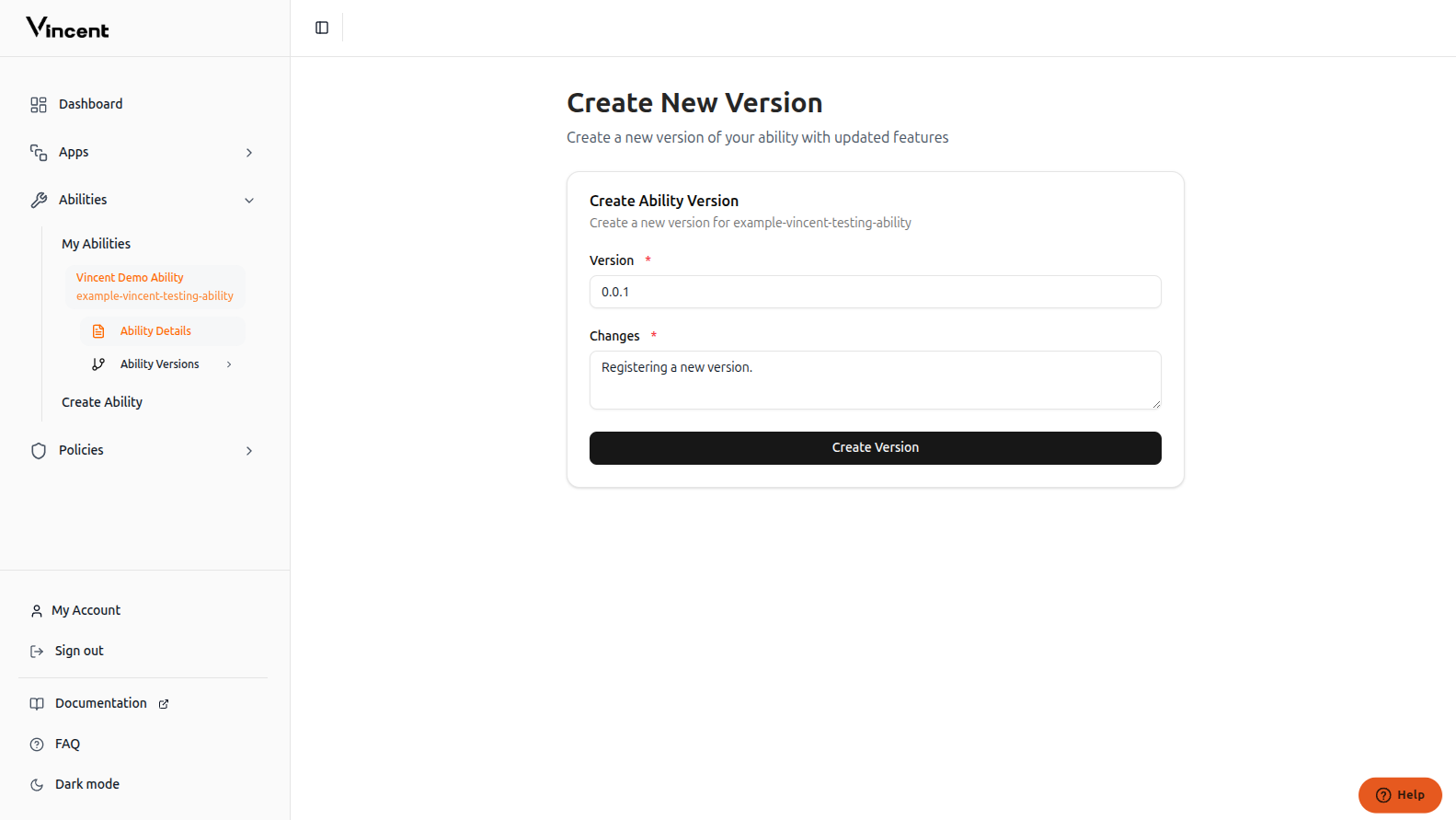Click text 'Create a new version for example-vincent-testing-ability'
1456x820 pixels.
[751, 223]
